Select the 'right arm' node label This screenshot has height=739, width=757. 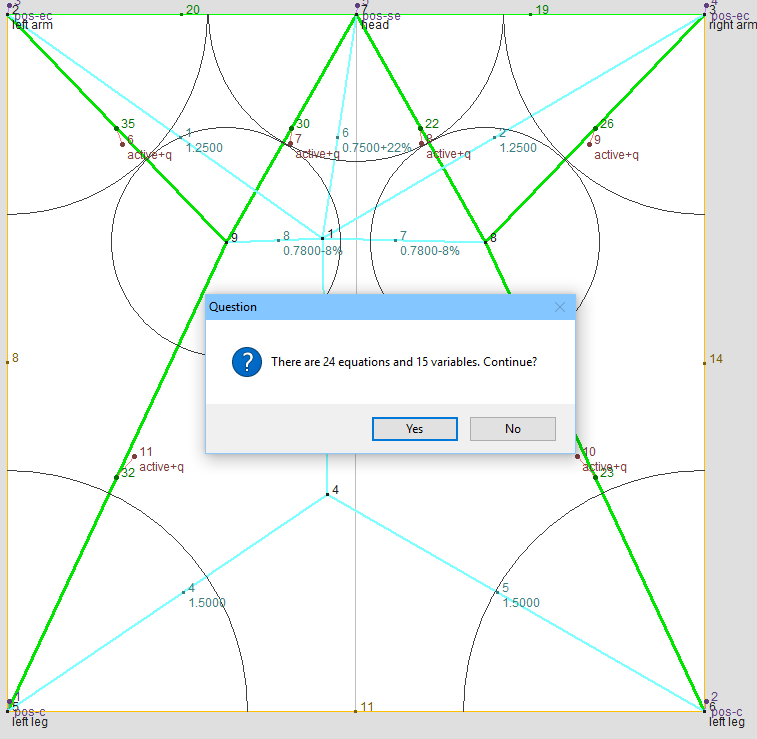pyautogui.click(x=732, y=25)
